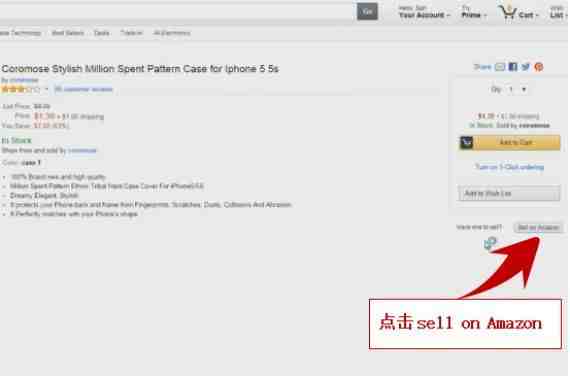The image size is (570, 377).
Task: Share via email icon
Action: pyautogui.click(x=500, y=67)
